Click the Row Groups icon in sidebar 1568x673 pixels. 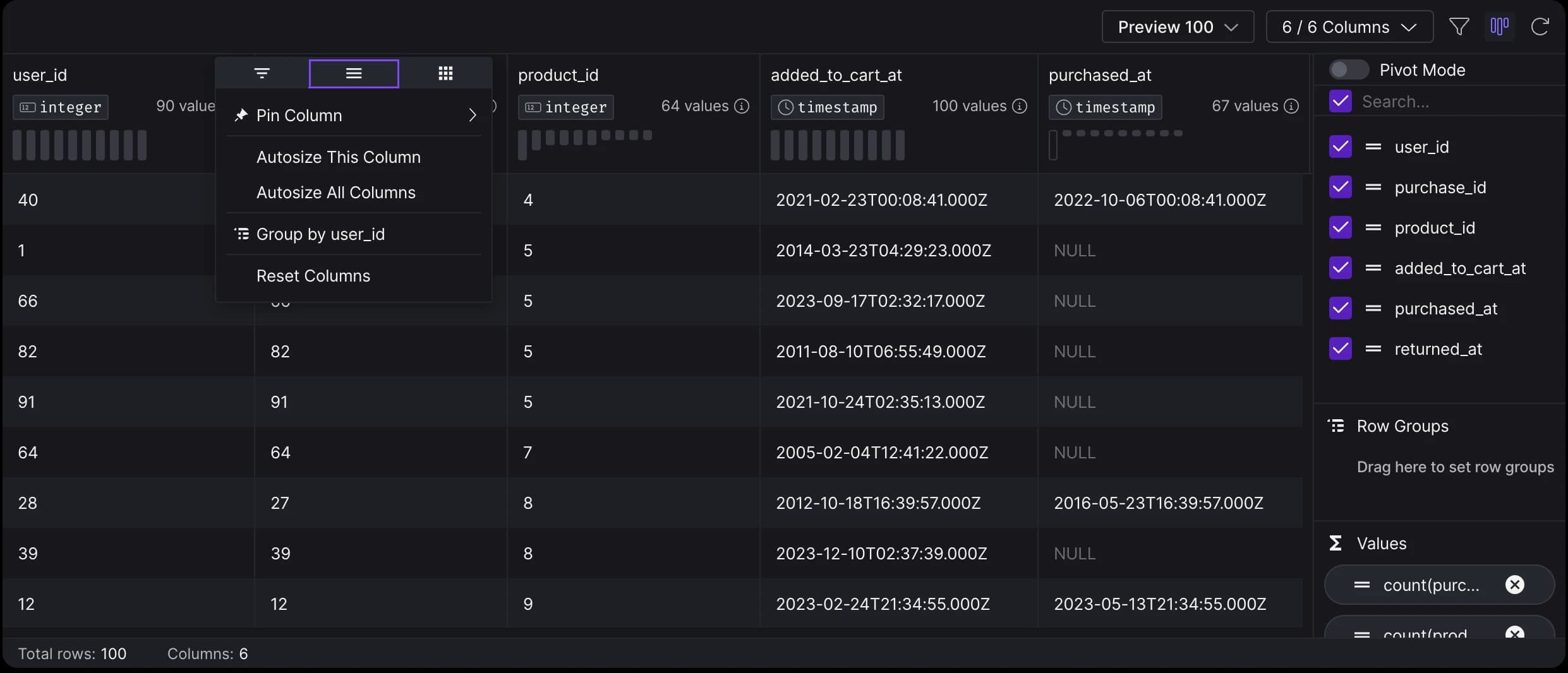tap(1336, 426)
